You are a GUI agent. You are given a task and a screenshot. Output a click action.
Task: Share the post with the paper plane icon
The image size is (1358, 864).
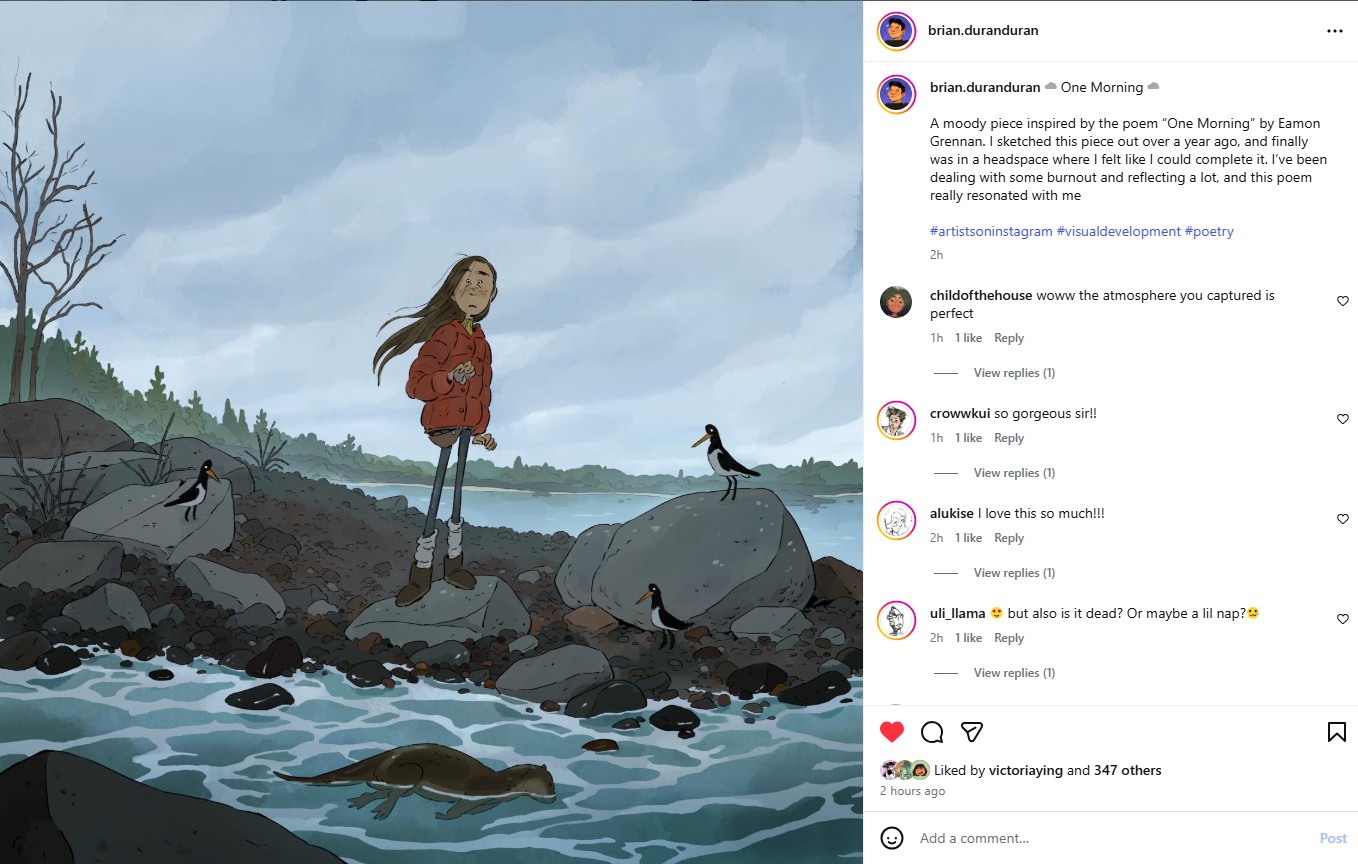(x=971, y=732)
